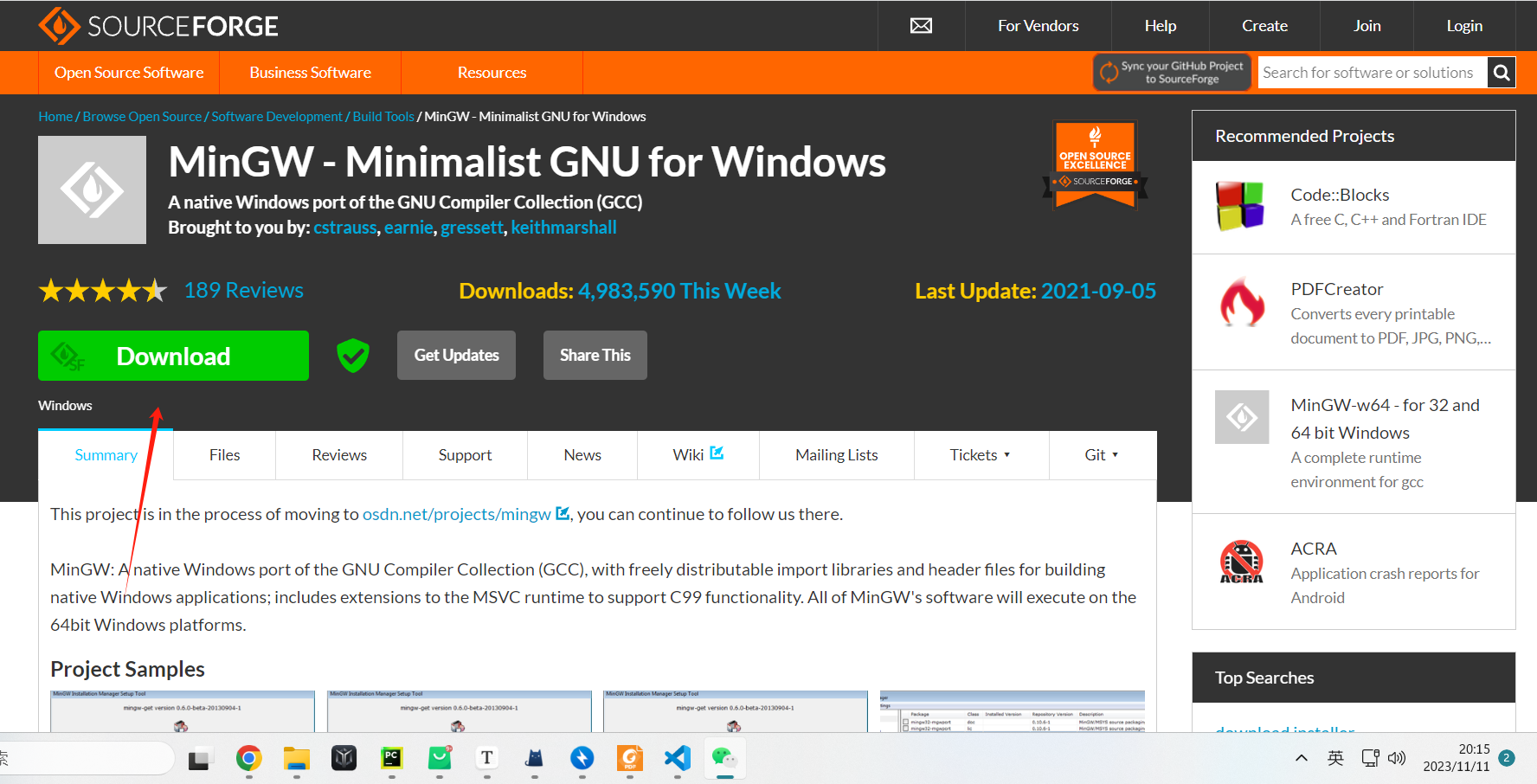Switch to the Reviews tab
Image resolution: width=1537 pixels, height=784 pixels.
(339, 455)
